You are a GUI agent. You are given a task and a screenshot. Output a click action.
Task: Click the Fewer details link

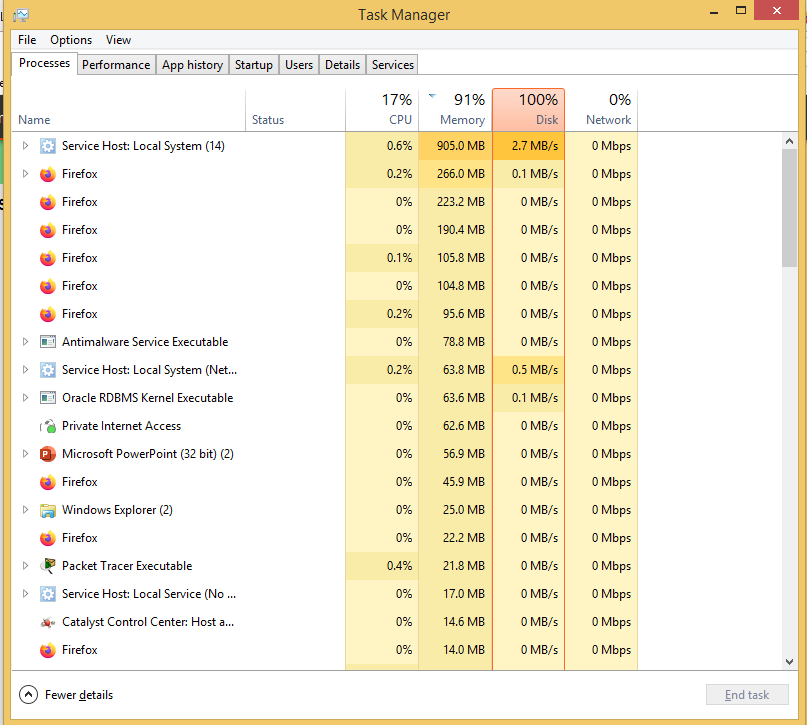(79, 695)
